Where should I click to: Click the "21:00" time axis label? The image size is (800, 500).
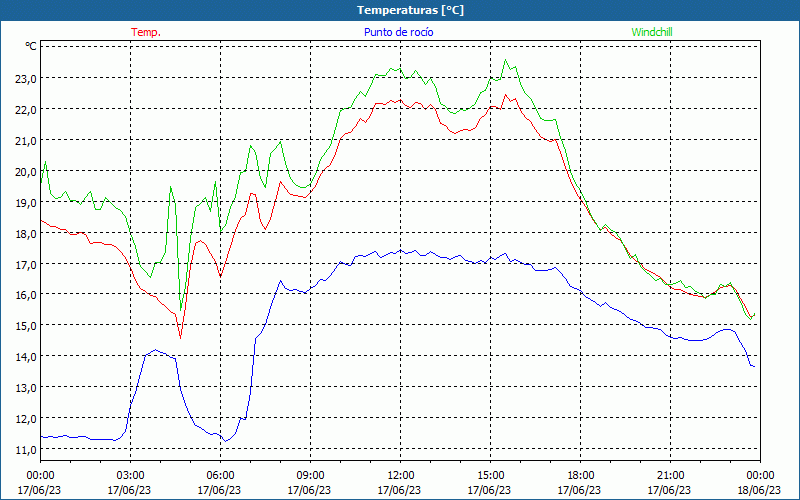(x=670, y=476)
